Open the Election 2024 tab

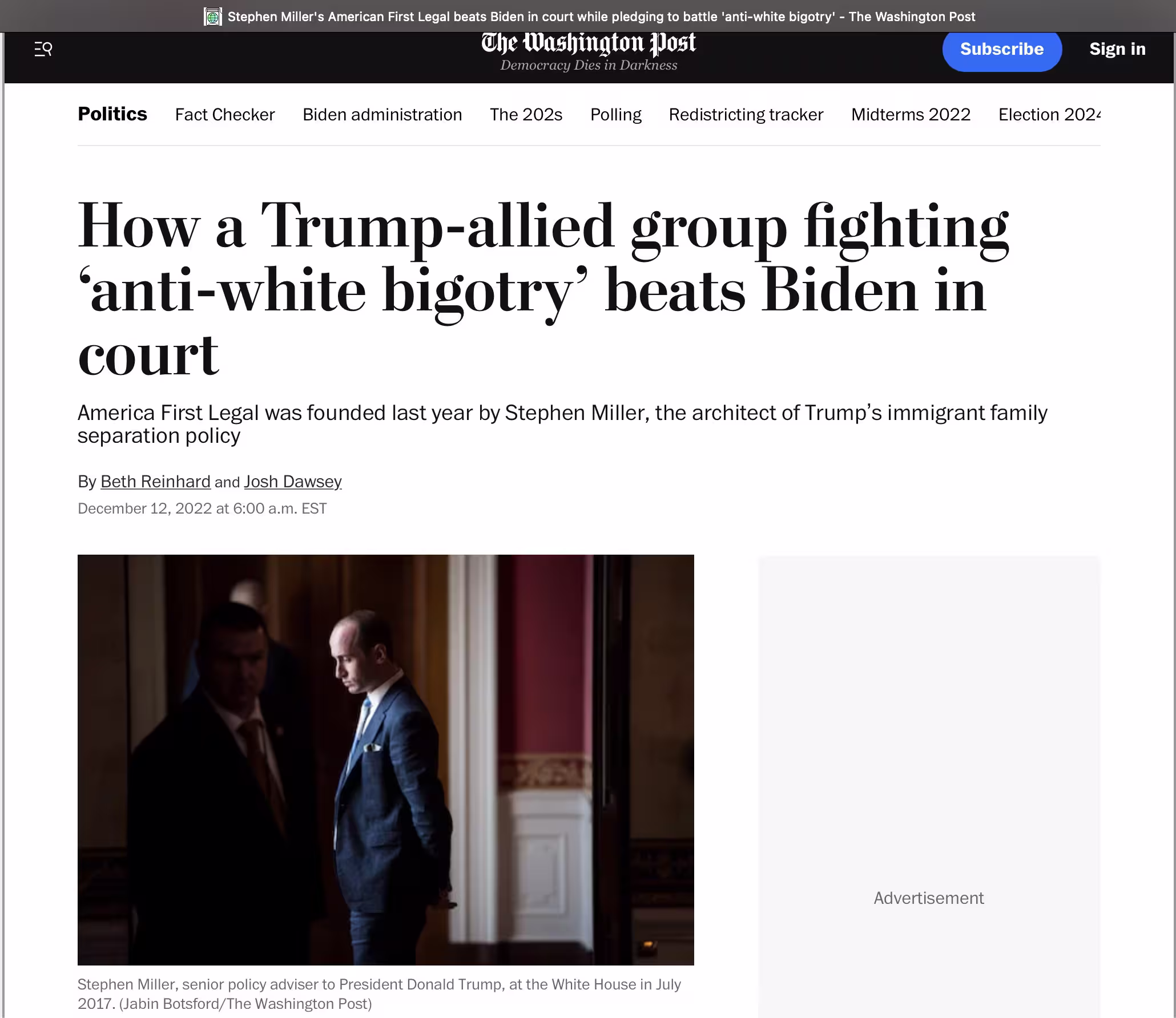coord(1049,115)
